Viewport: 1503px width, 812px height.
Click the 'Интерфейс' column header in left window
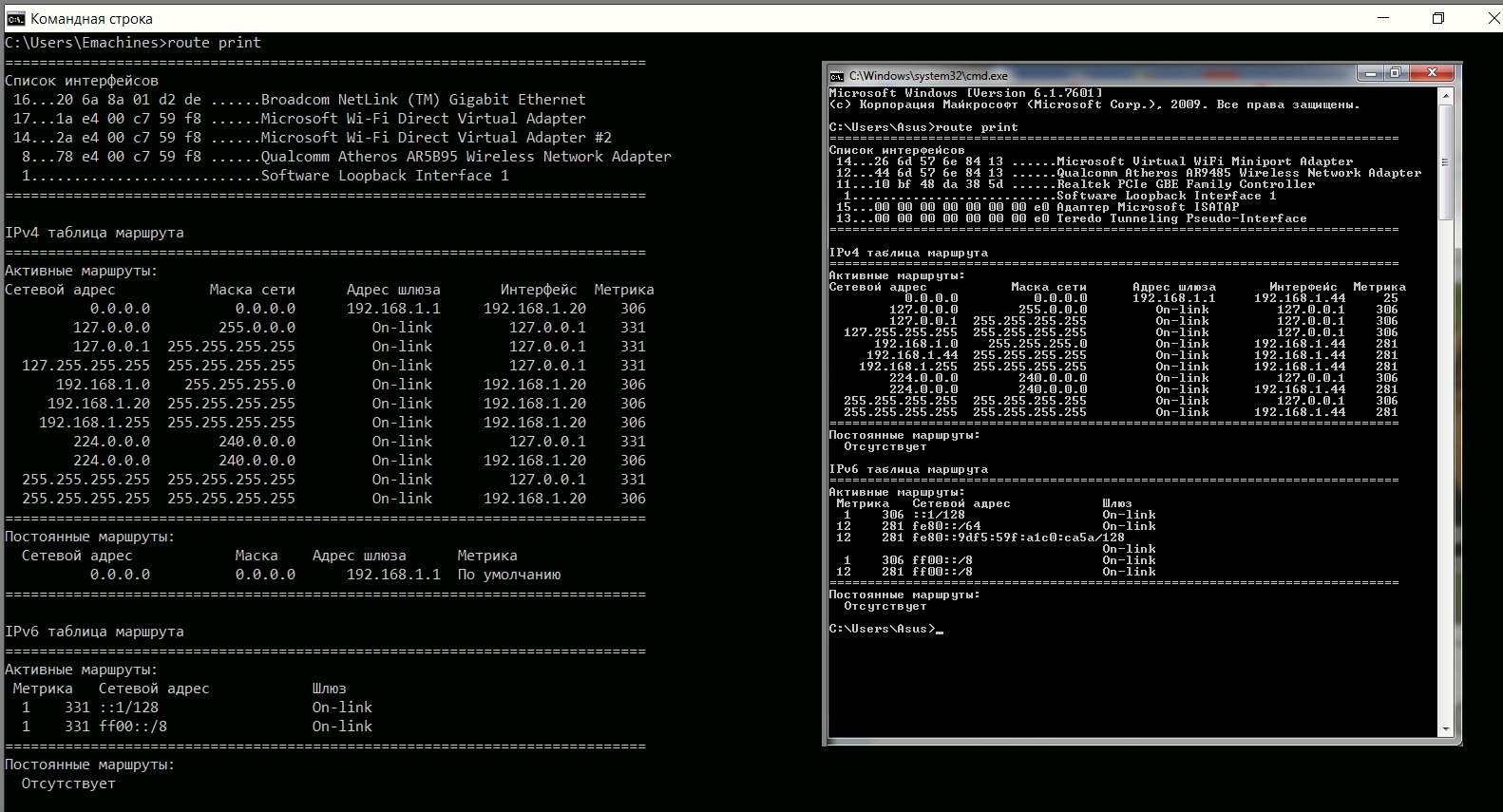(539, 290)
